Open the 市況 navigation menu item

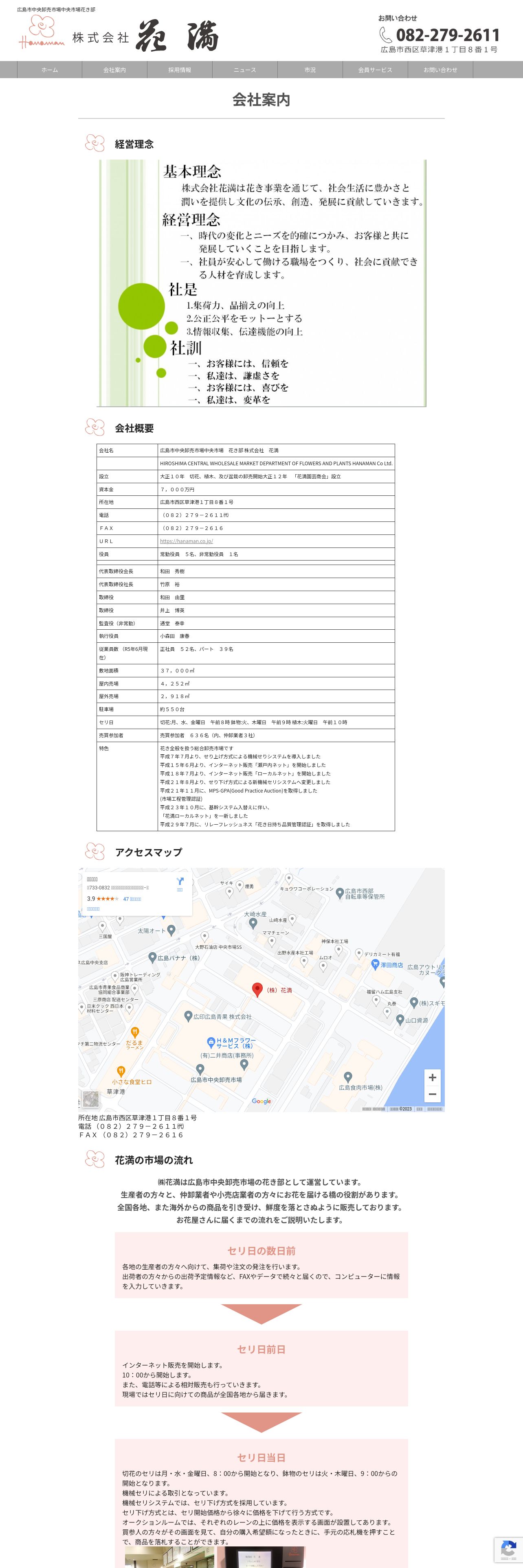pos(310,70)
